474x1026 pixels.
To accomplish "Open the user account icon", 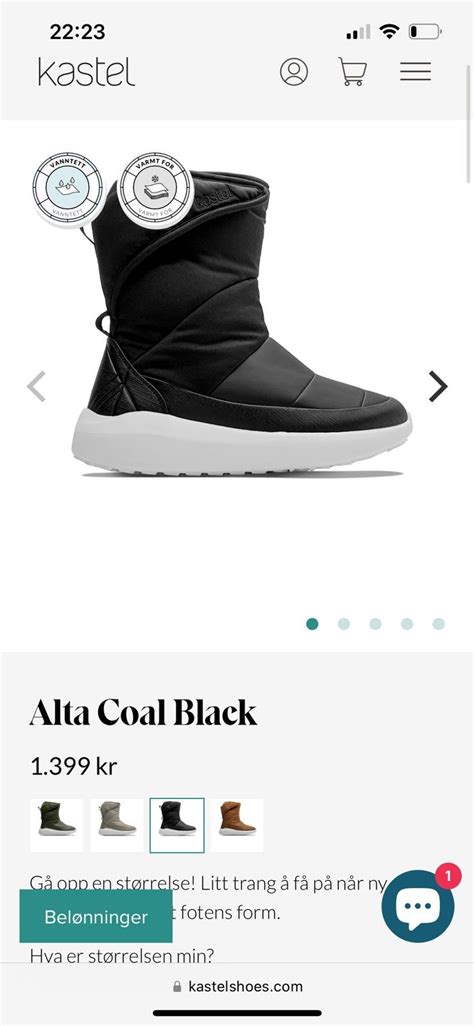I will [x=294, y=71].
